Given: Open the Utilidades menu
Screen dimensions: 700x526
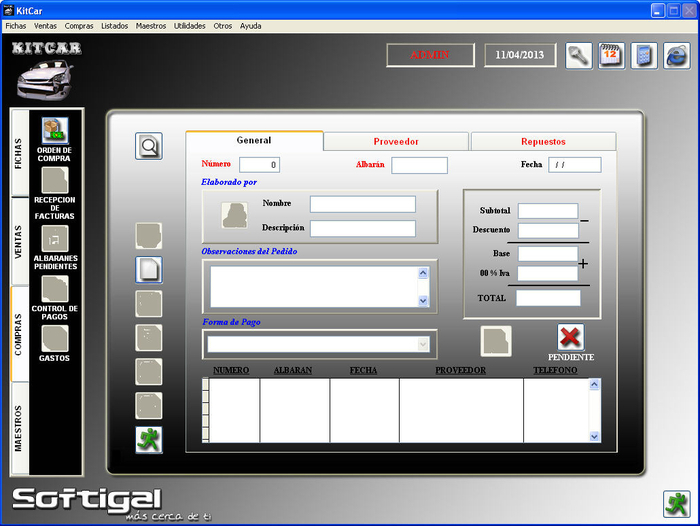Looking at the screenshot, I should click(x=190, y=26).
